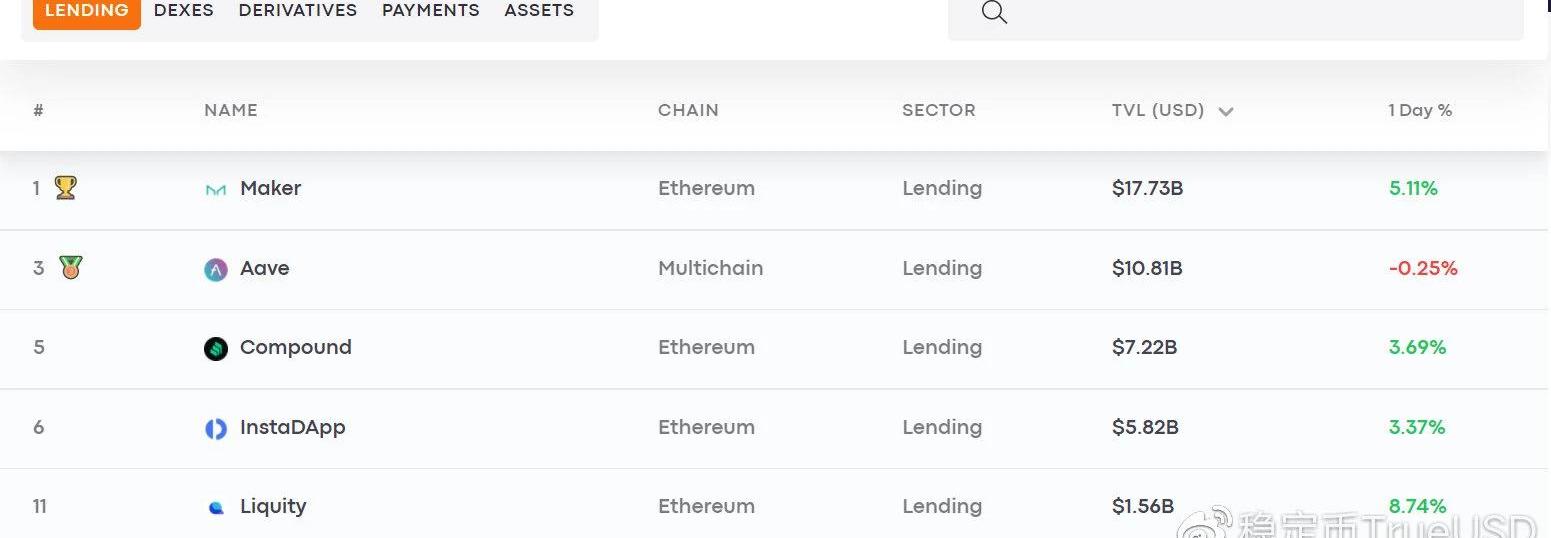
Task: Click the search magnifier icon
Action: coord(994,12)
